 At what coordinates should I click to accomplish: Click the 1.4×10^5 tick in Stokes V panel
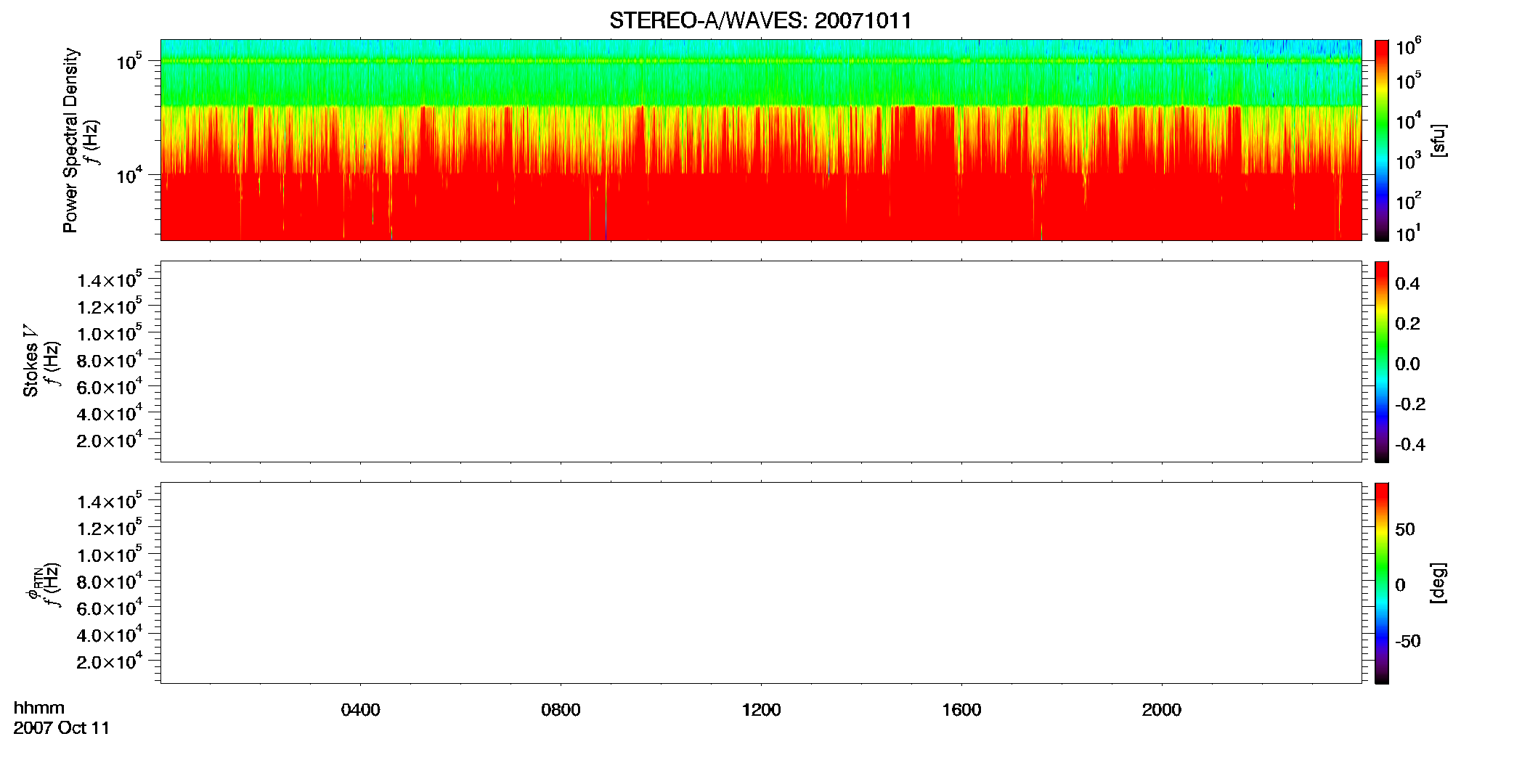[x=110, y=279]
